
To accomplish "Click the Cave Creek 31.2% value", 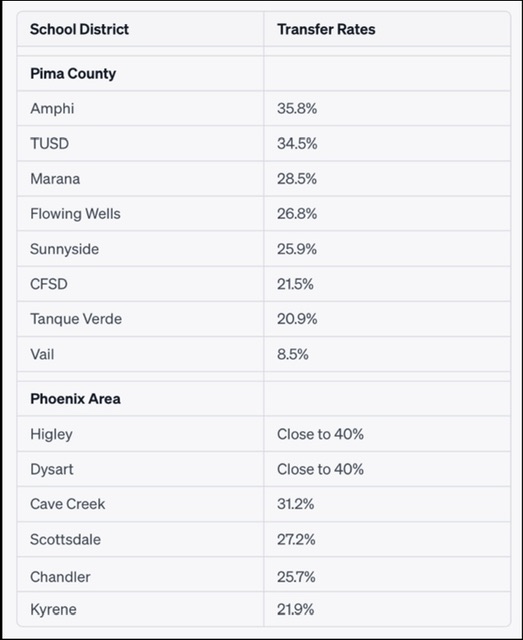I will [296, 504].
